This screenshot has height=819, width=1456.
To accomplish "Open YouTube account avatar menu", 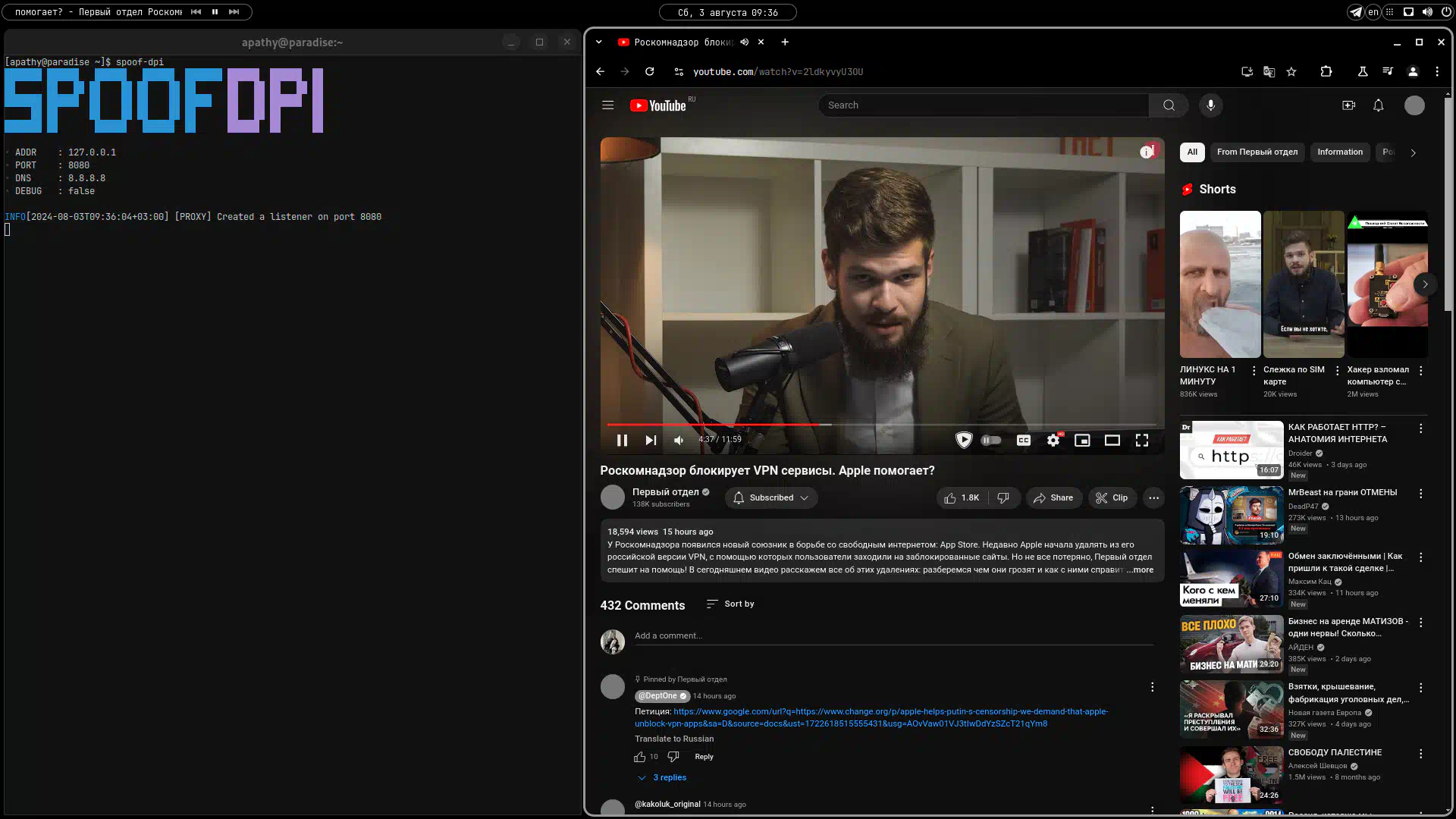I will click(x=1414, y=105).
